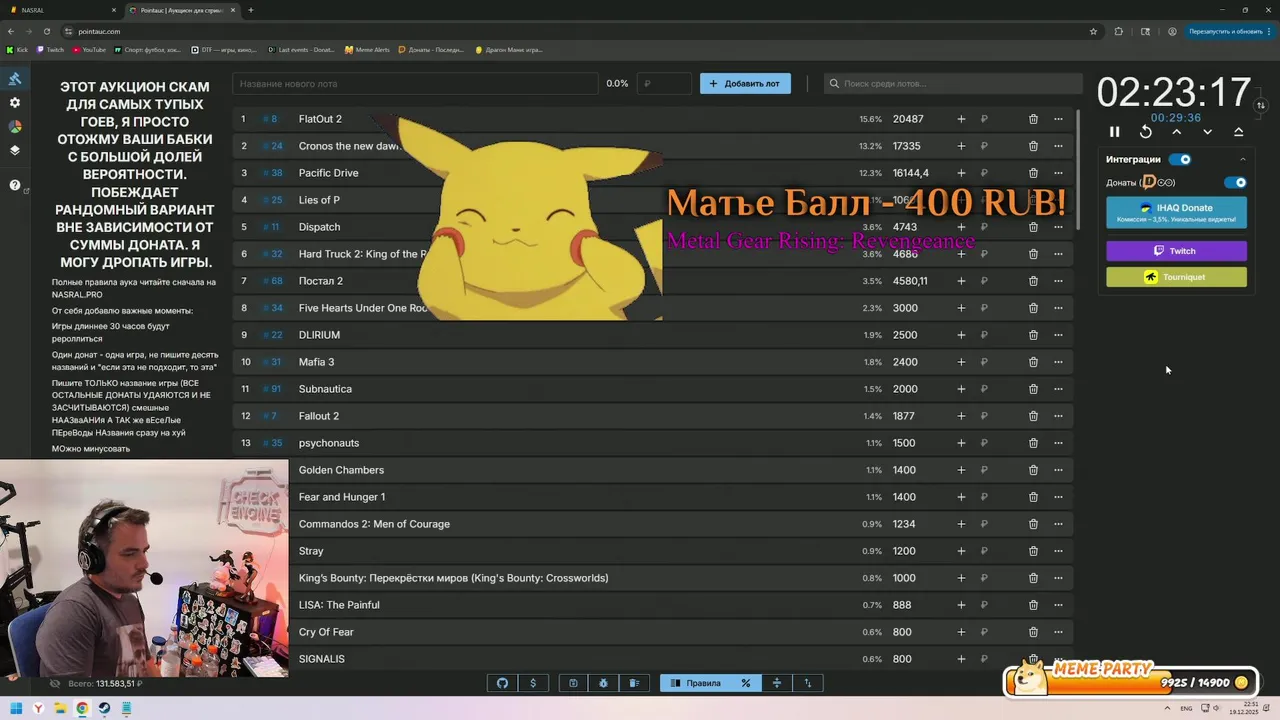Open the Last events bookmark
This screenshot has width=1280, height=720.
(x=302, y=49)
